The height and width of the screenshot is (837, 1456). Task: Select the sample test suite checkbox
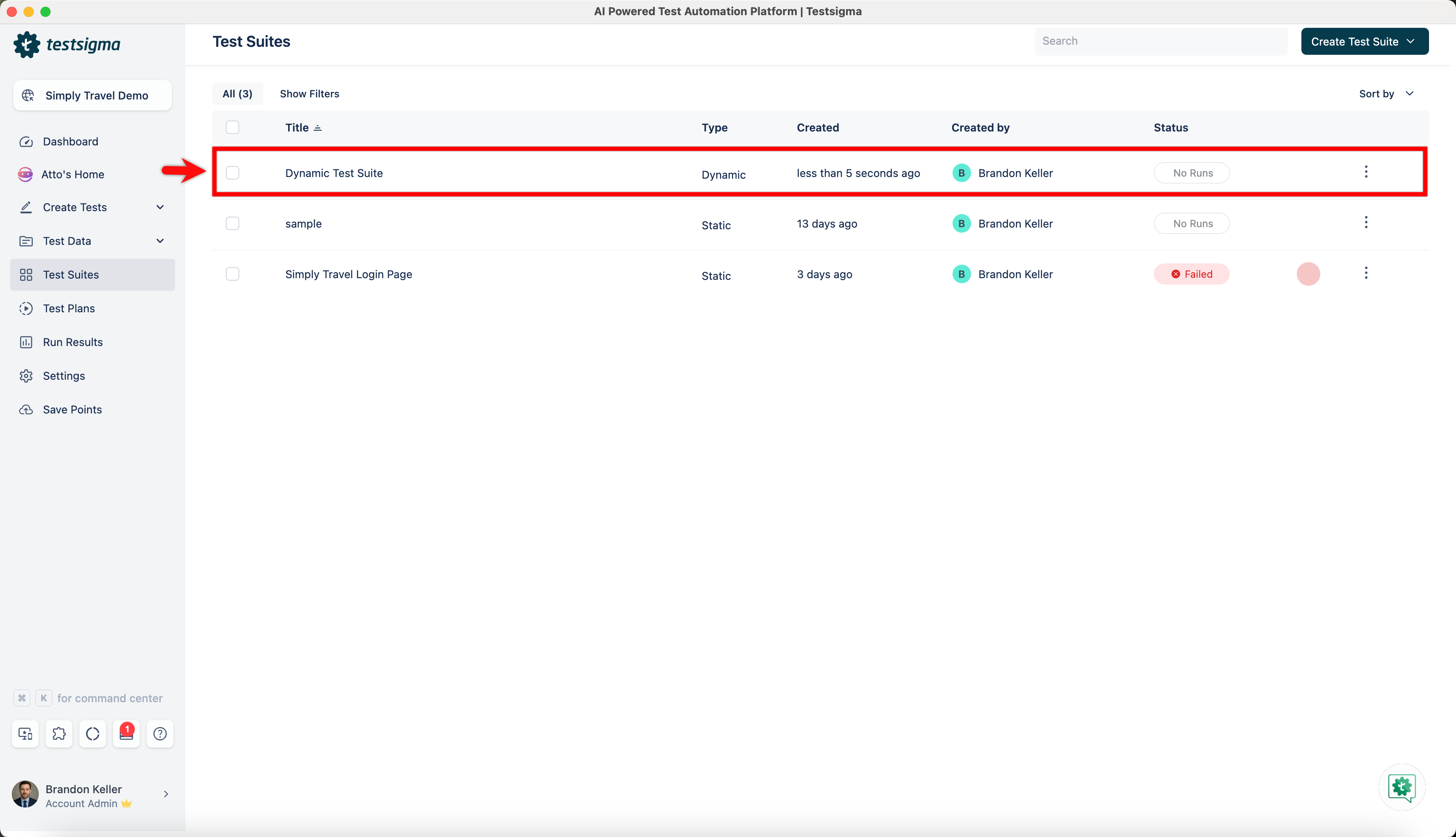[233, 223]
